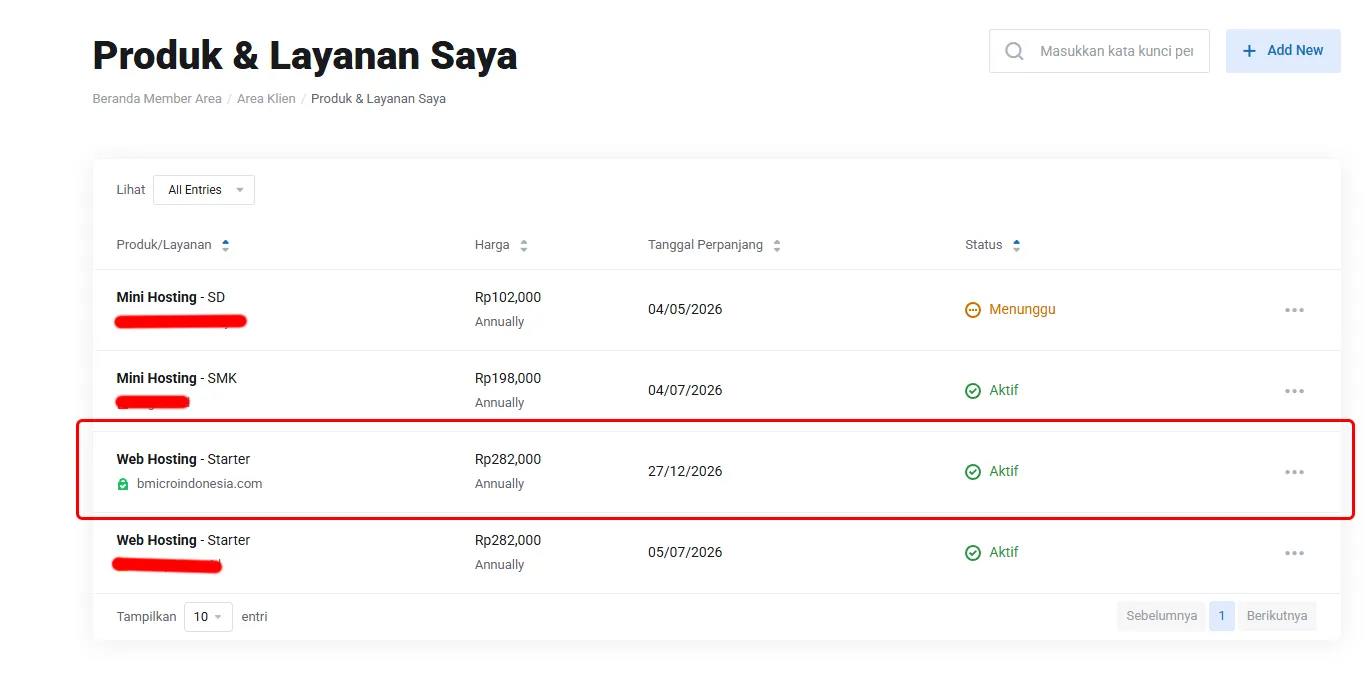The image size is (1366, 683).
Task: Open the Tampilkan 10 entries dropdown
Action: tap(209, 617)
